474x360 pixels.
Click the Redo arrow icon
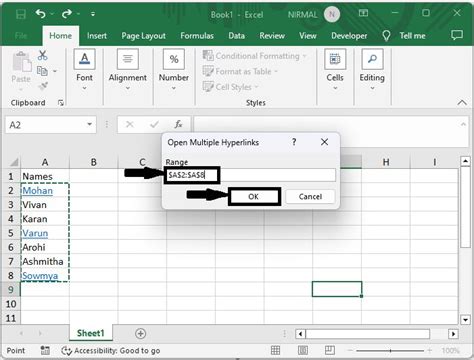pyautogui.click(x=67, y=14)
